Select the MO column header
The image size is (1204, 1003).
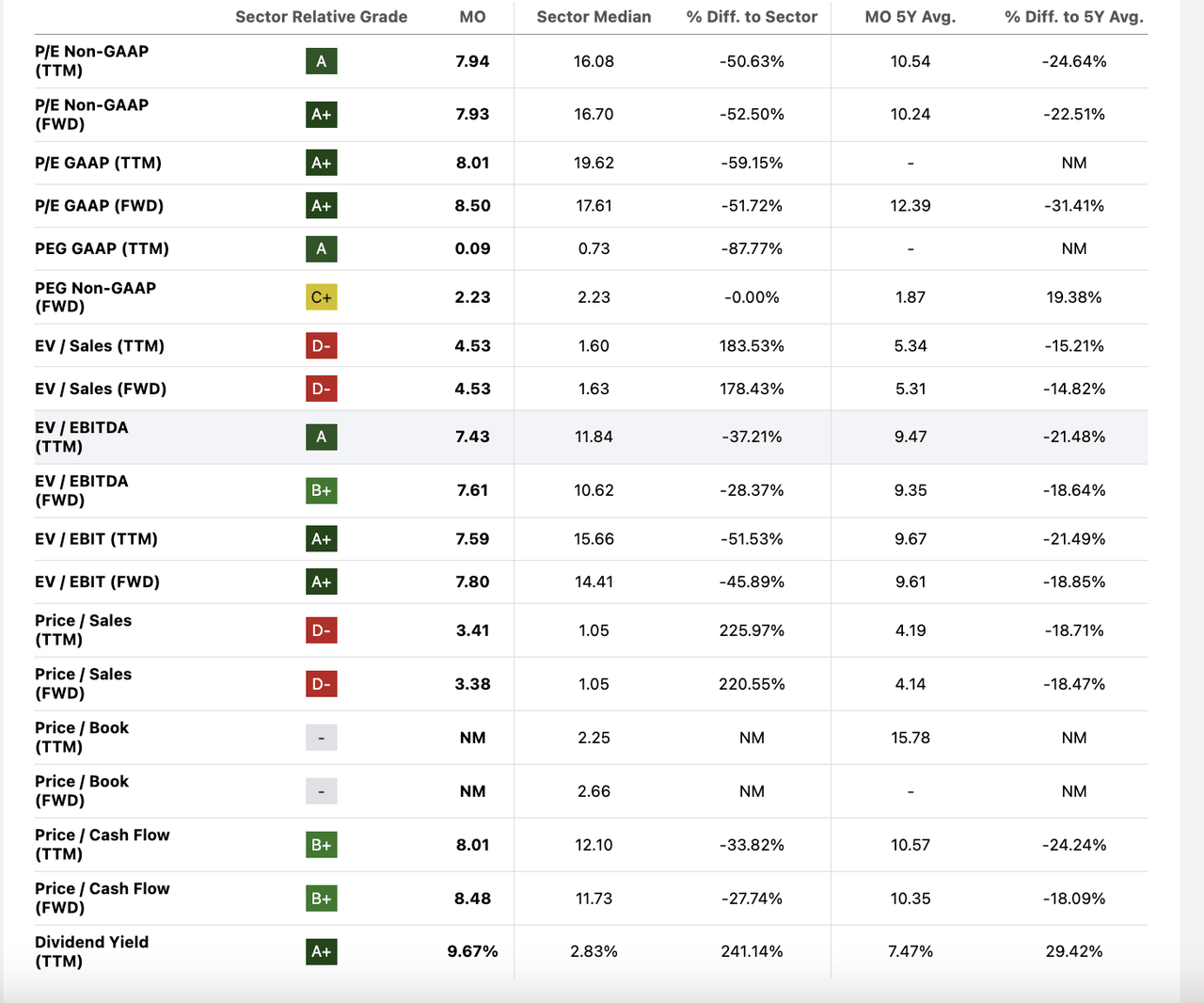tap(472, 17)
